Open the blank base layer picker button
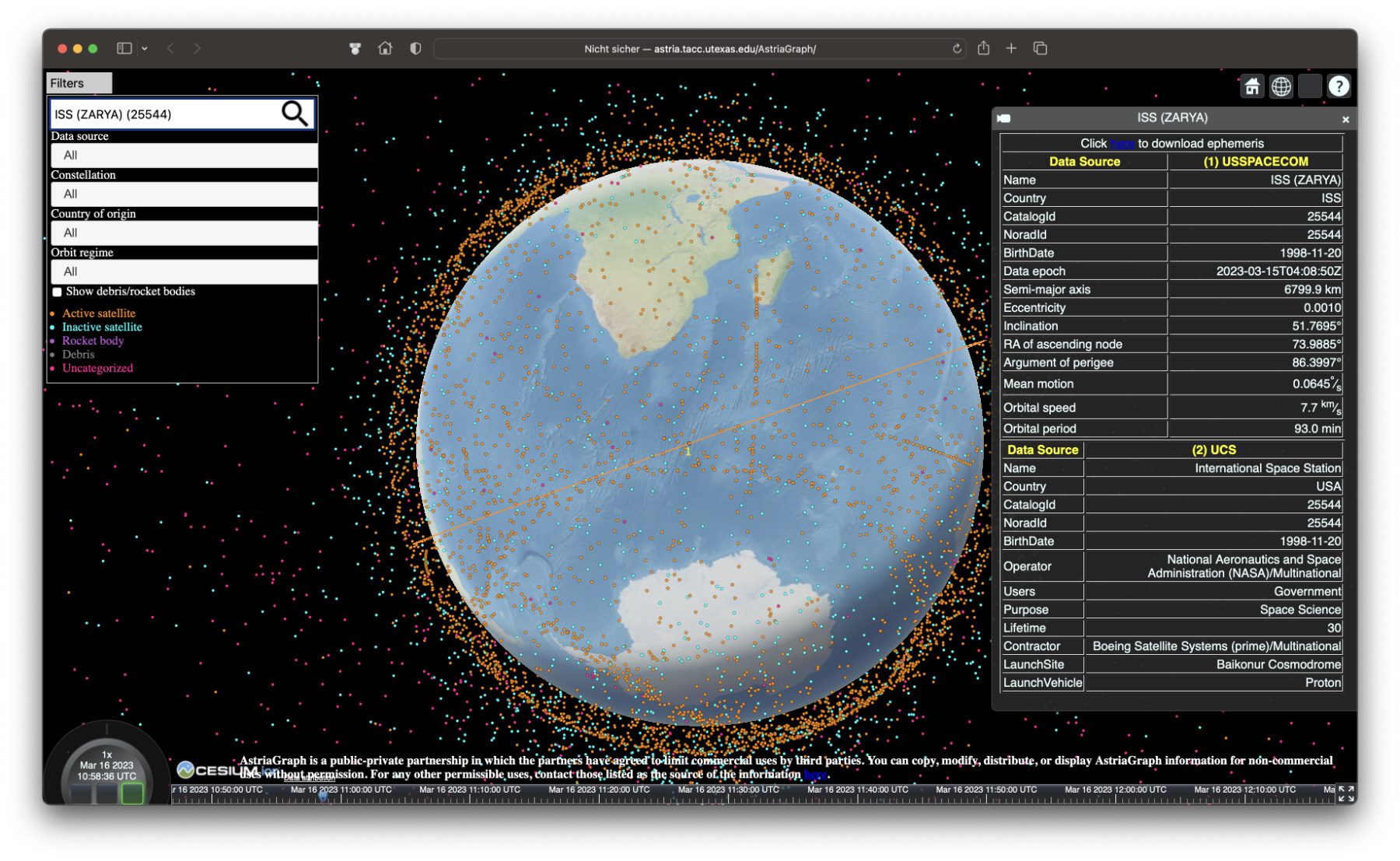The width and height of the screenshot is (1400, 861). [1310, 86]
